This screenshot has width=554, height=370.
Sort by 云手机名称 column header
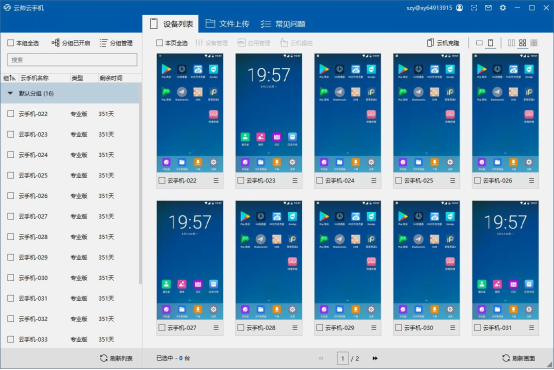coord(35,78)
